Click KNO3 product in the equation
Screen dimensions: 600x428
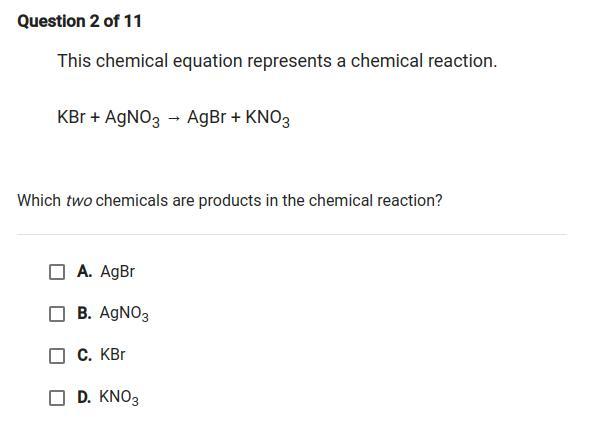coord(267,118)
